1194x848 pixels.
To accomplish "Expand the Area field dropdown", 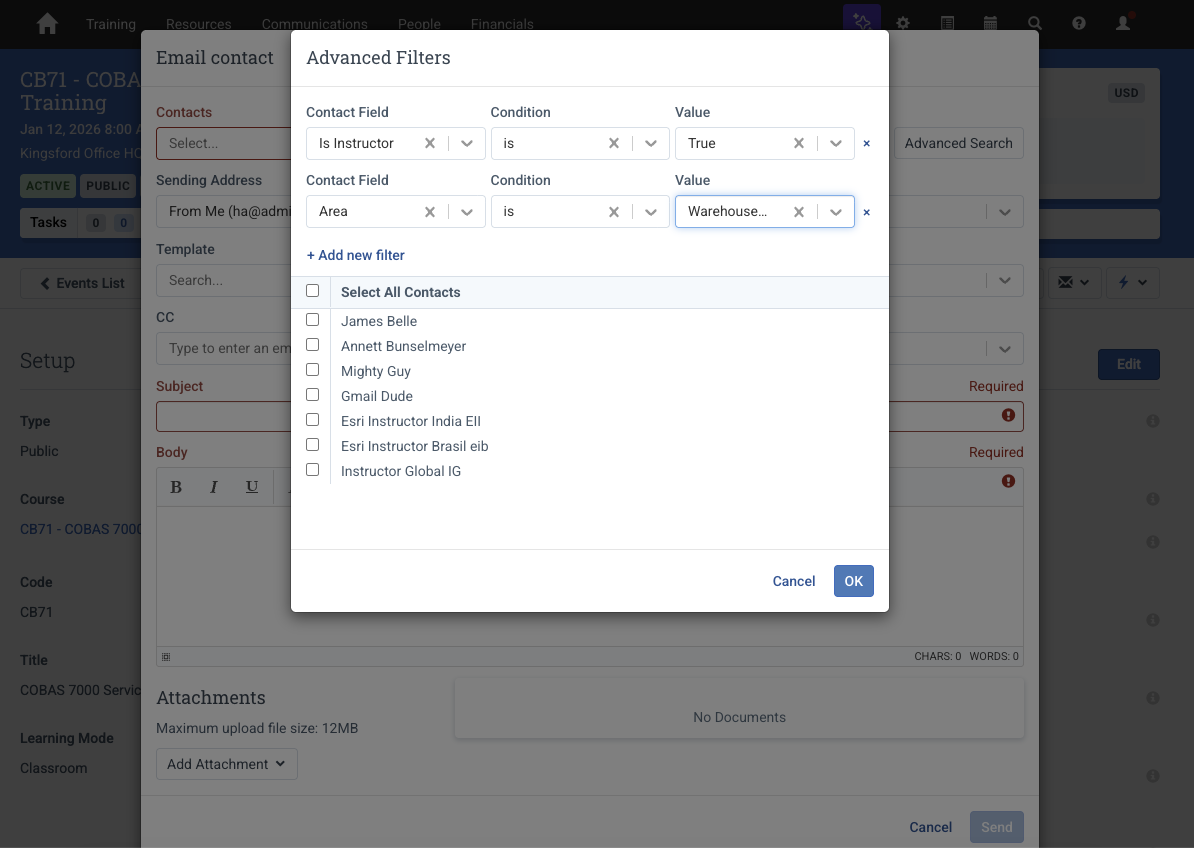I will point(467,212).
